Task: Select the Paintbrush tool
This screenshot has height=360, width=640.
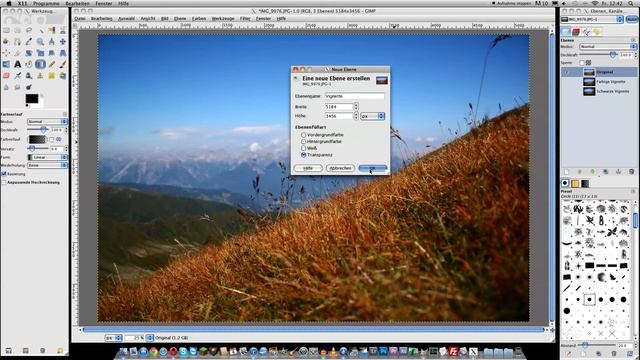Action: coord(62,64)
